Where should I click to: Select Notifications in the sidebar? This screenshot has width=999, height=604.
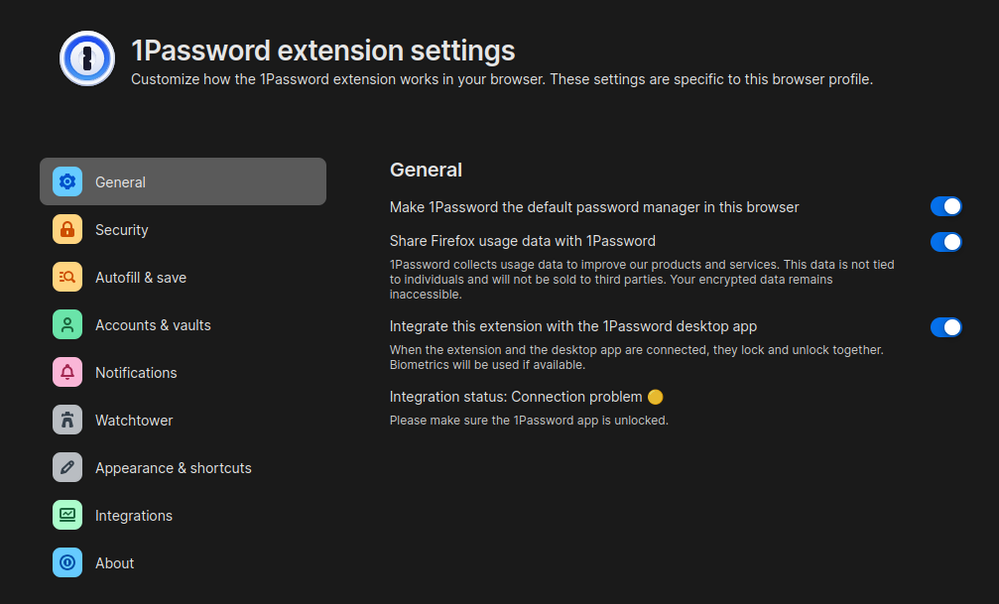click(x=136, y=373)
